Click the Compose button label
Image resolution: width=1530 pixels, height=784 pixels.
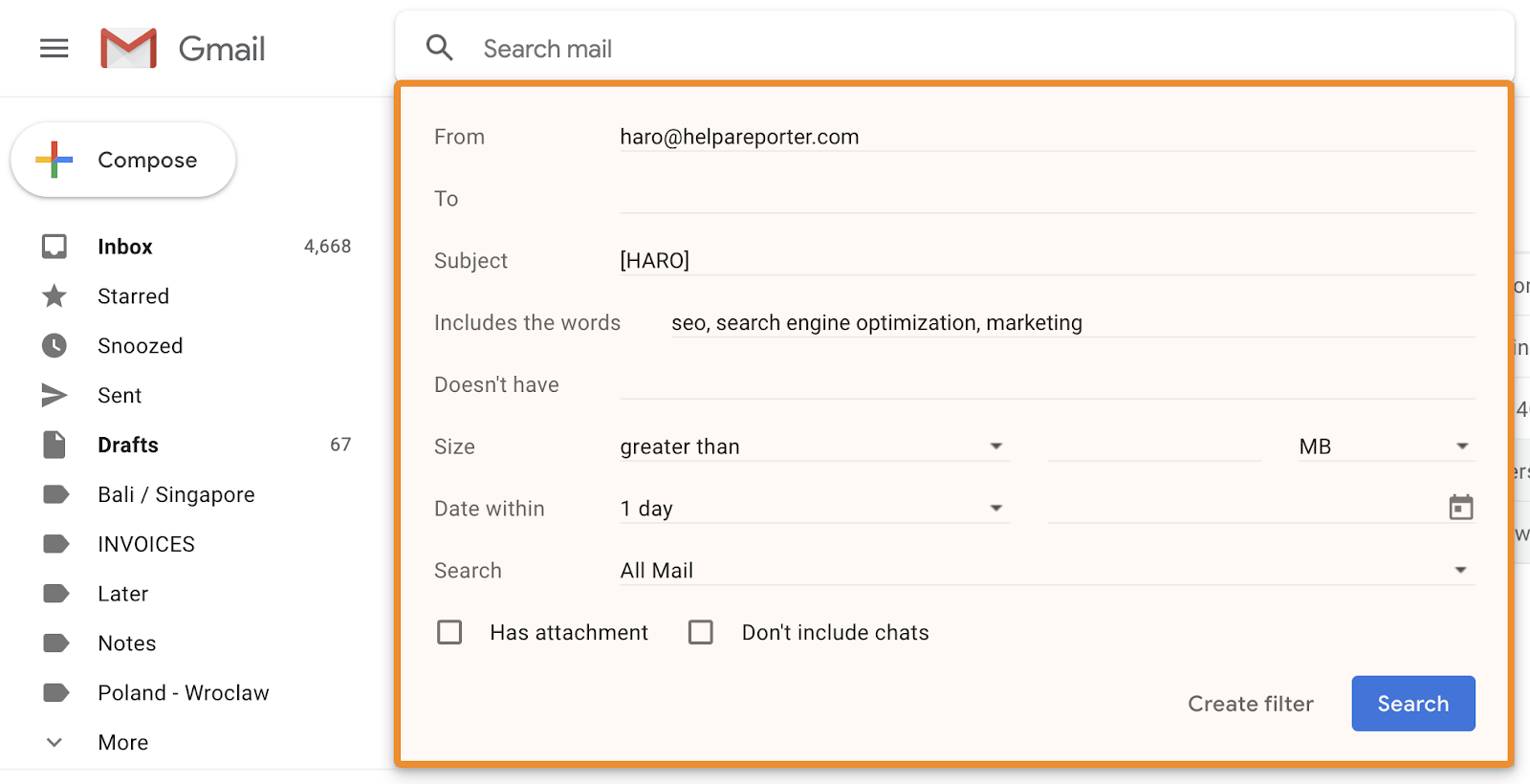[x=147, y=160]
